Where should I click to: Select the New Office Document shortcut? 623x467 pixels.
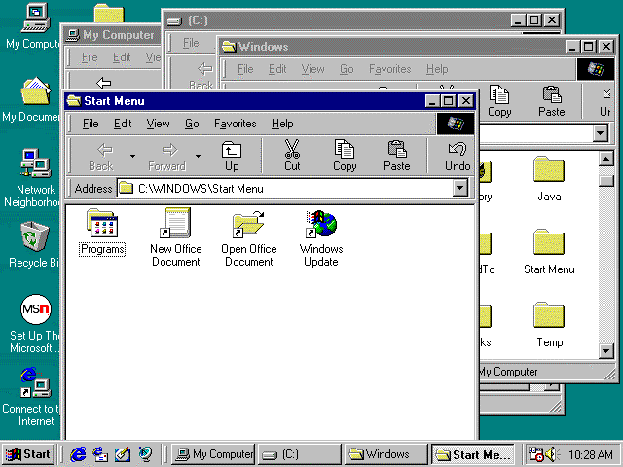click(176, 224)
